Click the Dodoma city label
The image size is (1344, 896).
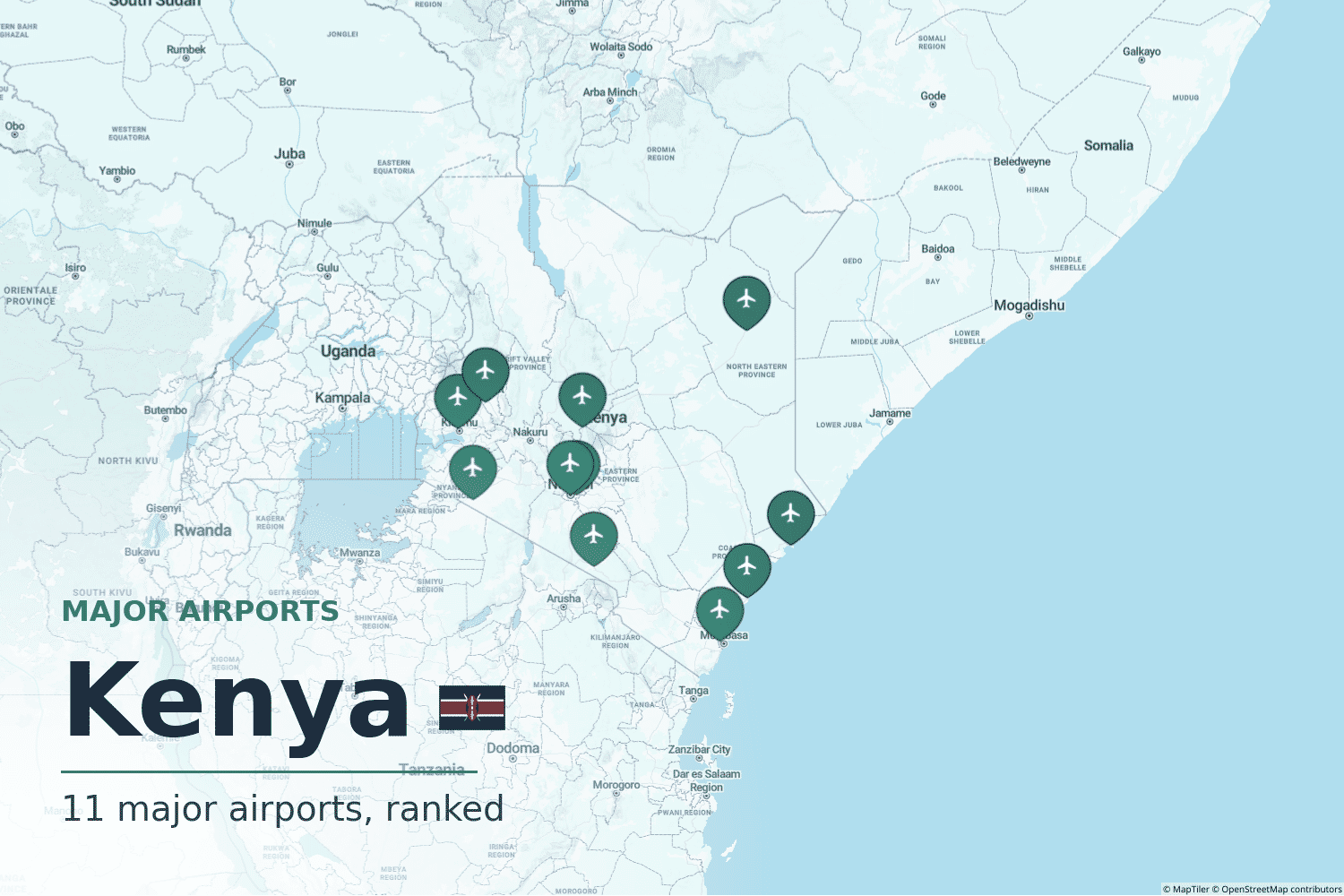coord(513,748)
